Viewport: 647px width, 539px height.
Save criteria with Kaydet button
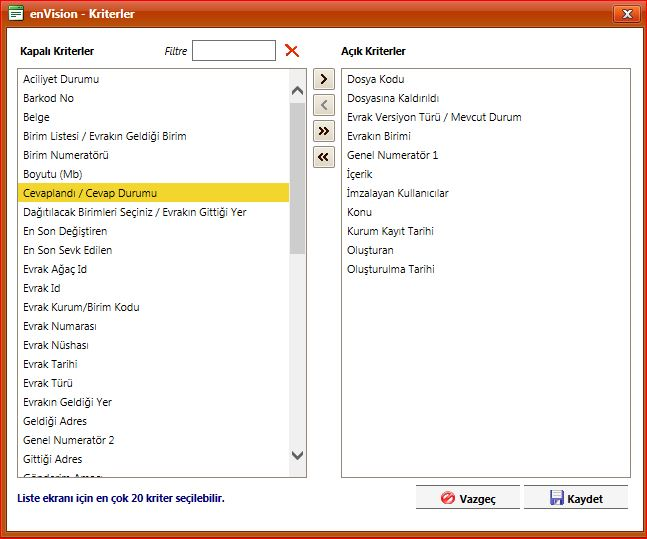[x=576, y=498]
